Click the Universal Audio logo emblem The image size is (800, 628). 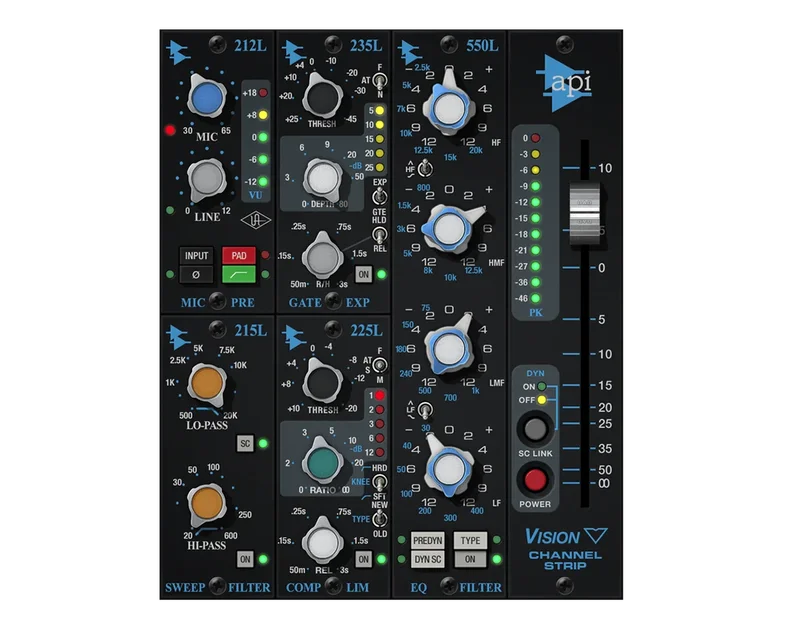[256, 220]
